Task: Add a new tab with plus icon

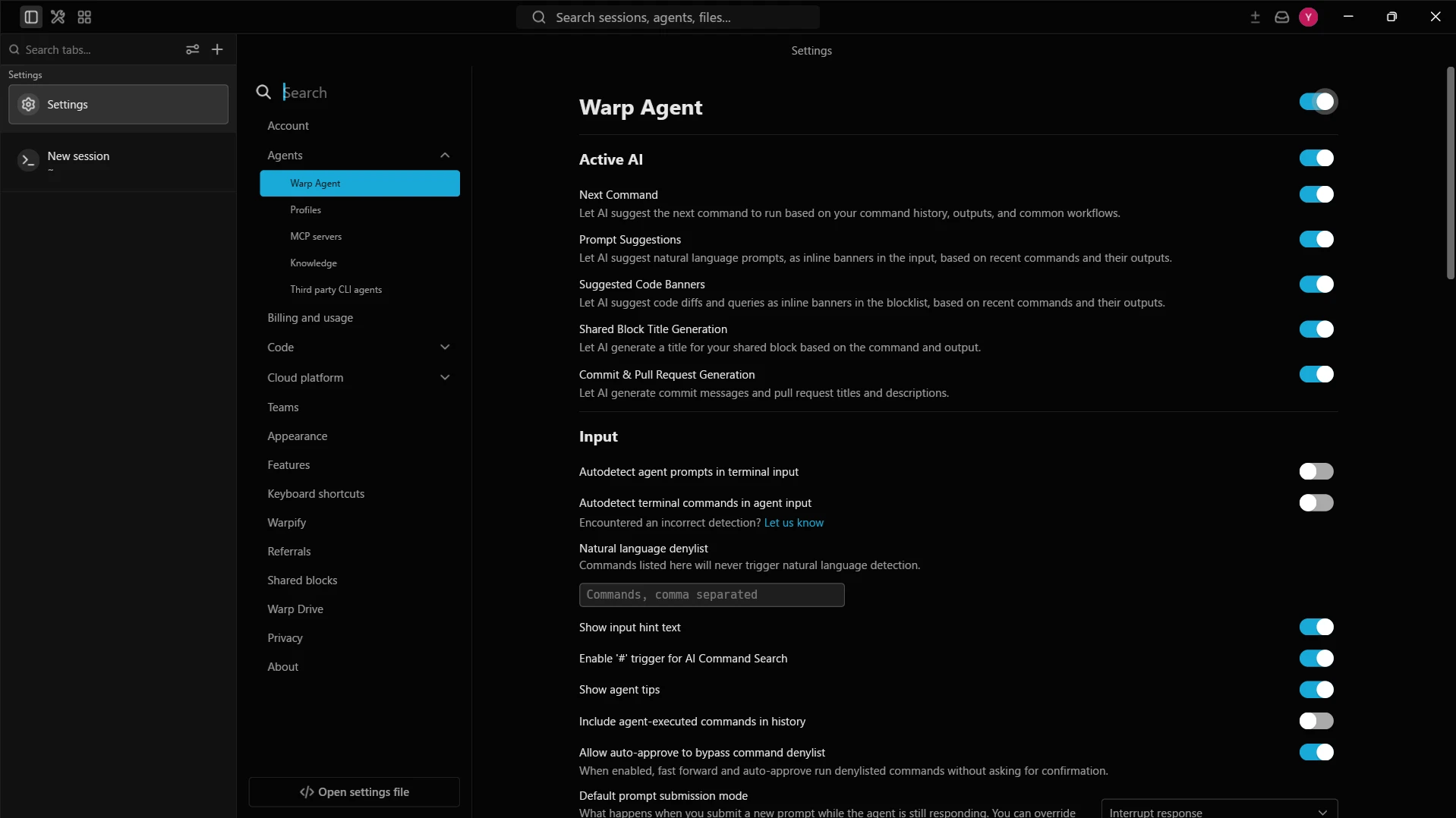Action: point(217,49)
